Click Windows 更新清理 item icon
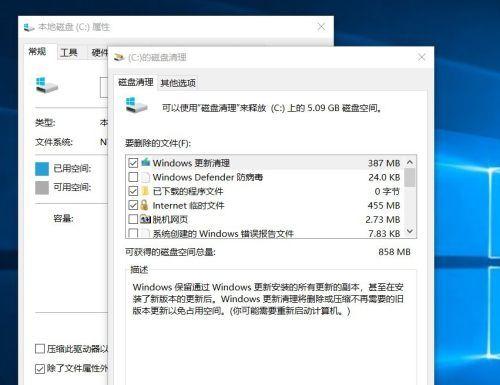The width and height of the screenshot is (500, 385). pyautogui.click(x=145, y=162)
